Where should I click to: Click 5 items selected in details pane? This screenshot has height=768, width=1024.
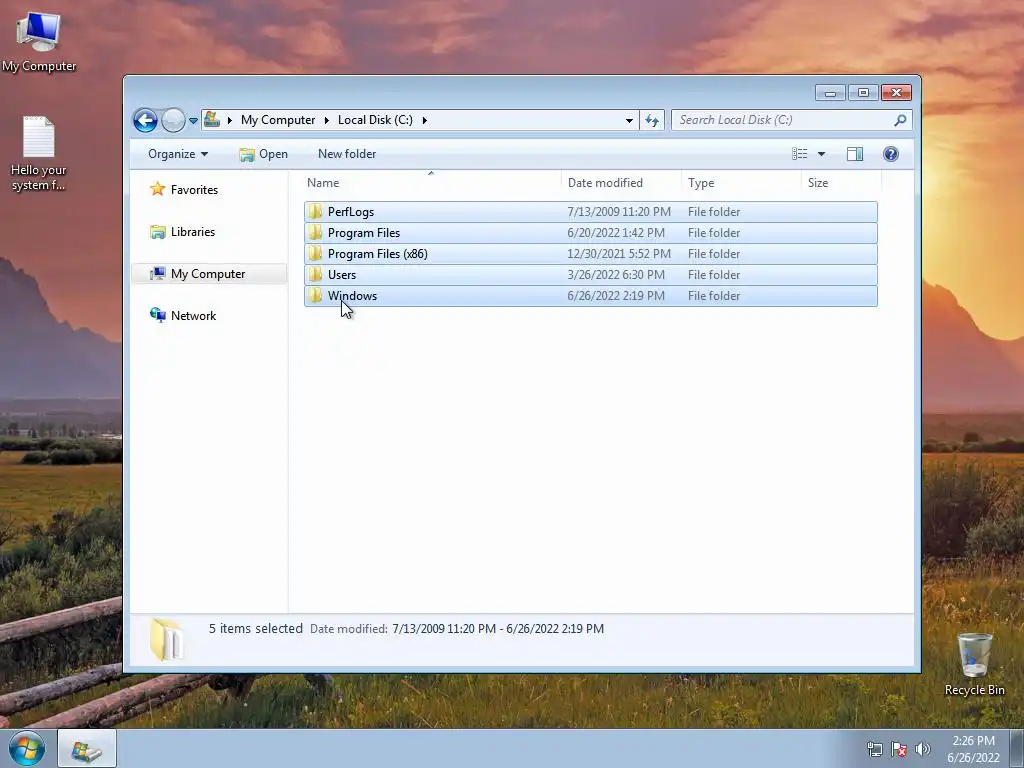click(x=255, y=629)
